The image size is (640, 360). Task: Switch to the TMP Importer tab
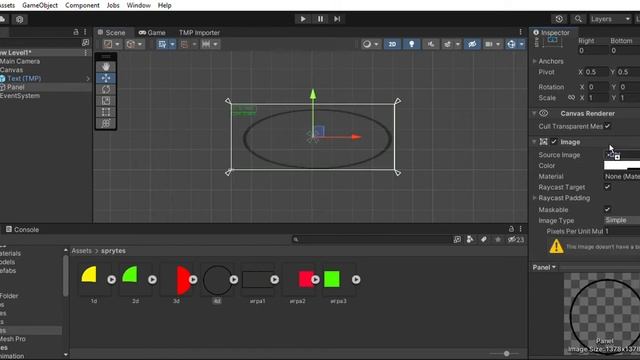199,33
